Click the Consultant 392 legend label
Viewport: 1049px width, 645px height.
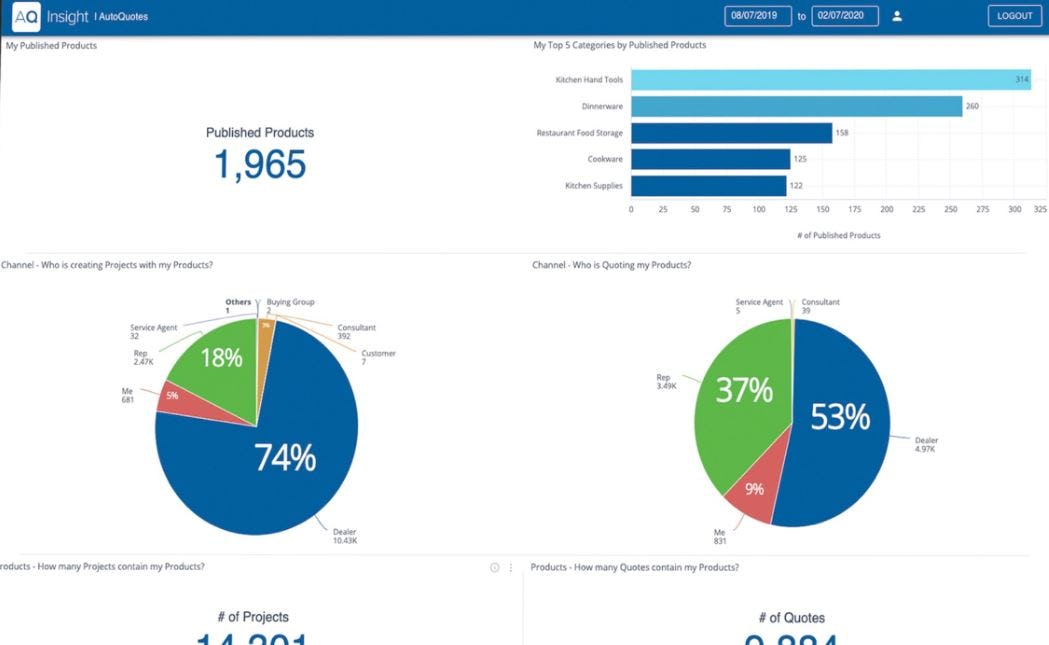point(355,331)
